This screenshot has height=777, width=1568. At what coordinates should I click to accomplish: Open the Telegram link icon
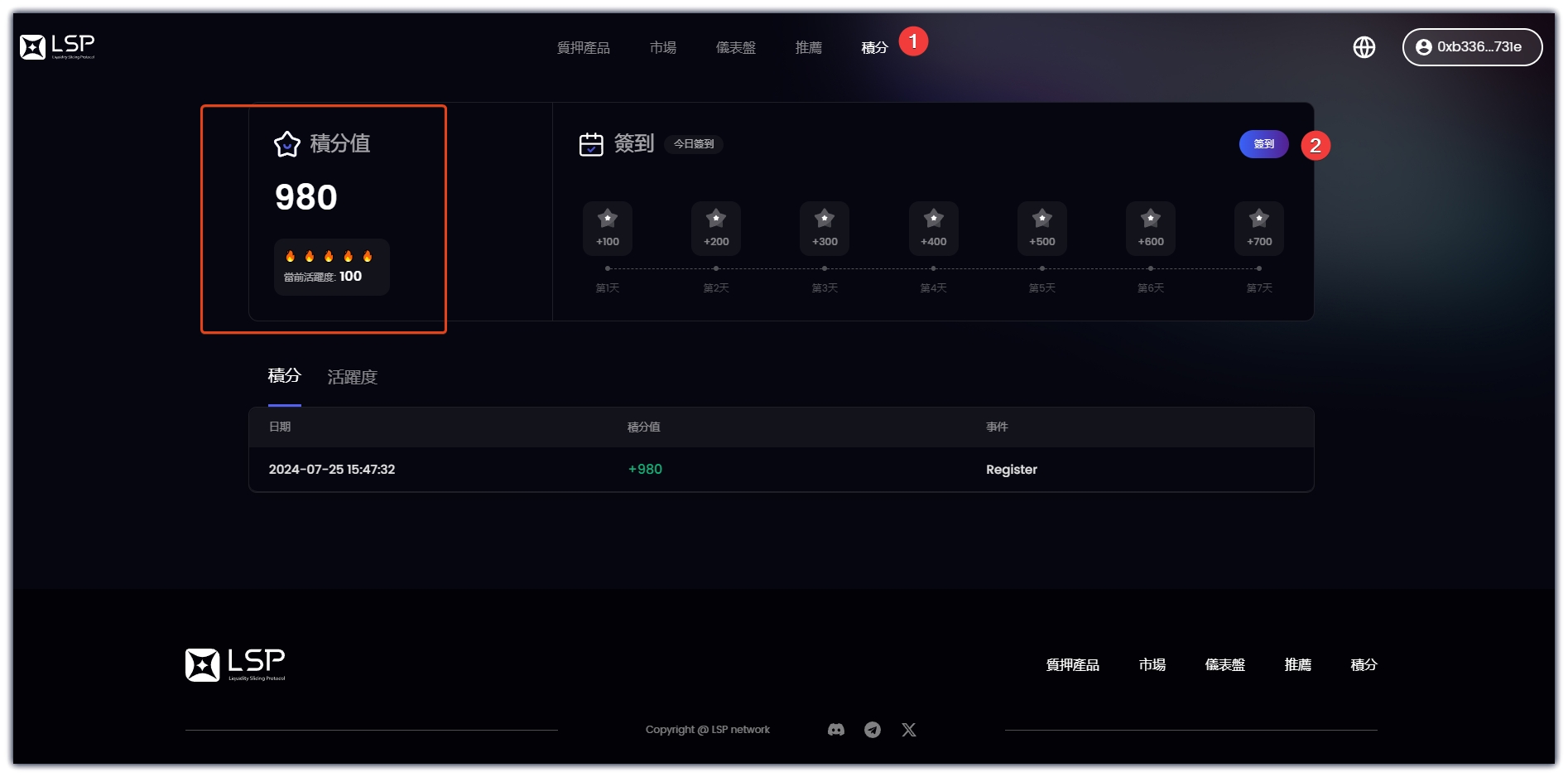tap(872, 730)
